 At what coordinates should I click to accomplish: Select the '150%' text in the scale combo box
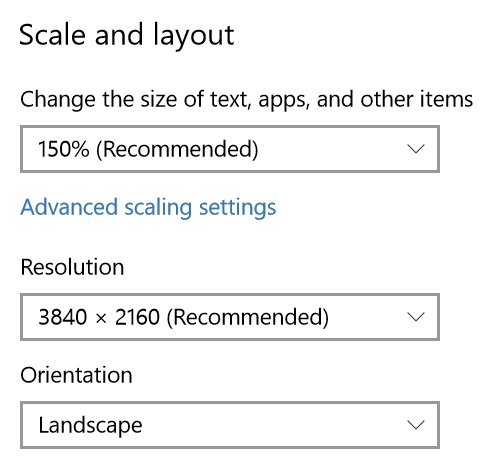[64, 149]
